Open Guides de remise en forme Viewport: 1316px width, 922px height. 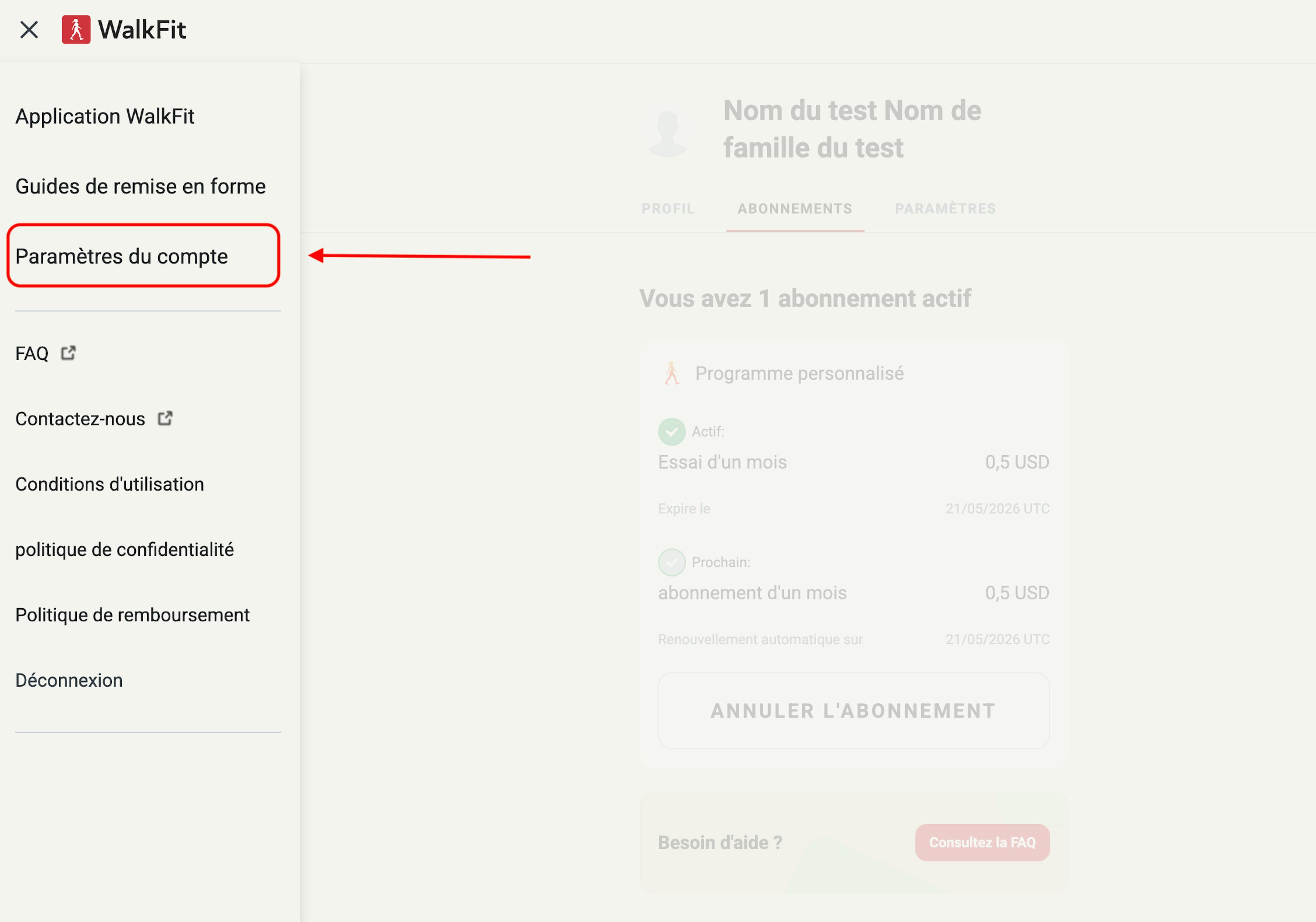pos(141,186)
